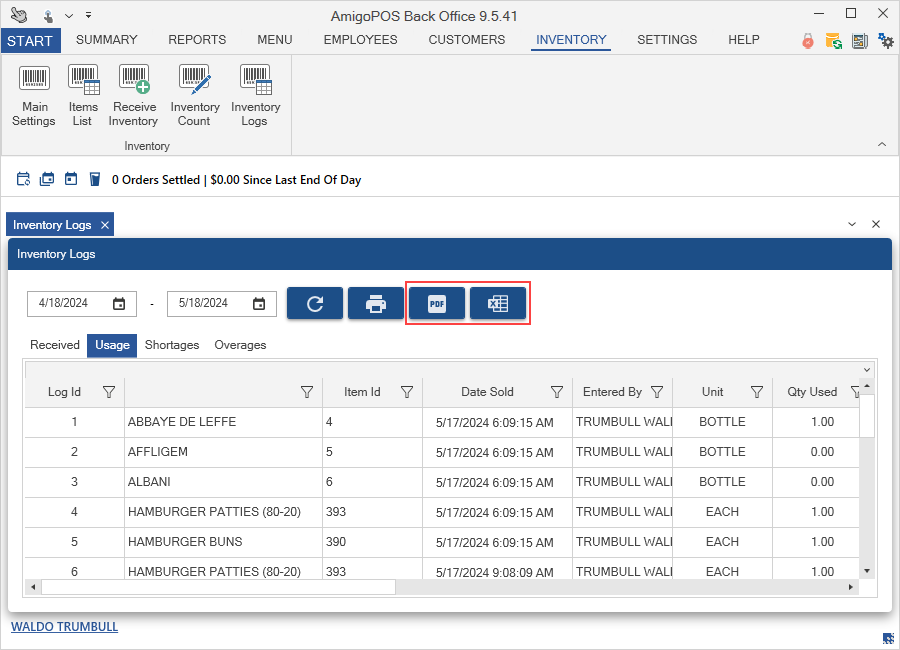Open the end date calendar picker

pyautogui.click(x=259, y=304)
